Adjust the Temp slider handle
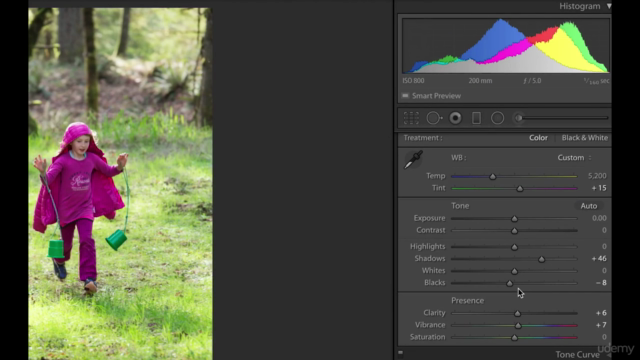 (x=493, y=177)
